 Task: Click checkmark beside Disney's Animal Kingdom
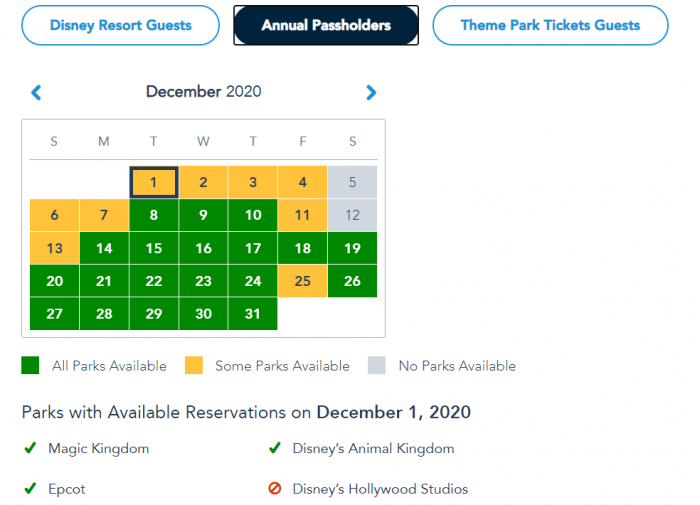[x=274, y=449]
